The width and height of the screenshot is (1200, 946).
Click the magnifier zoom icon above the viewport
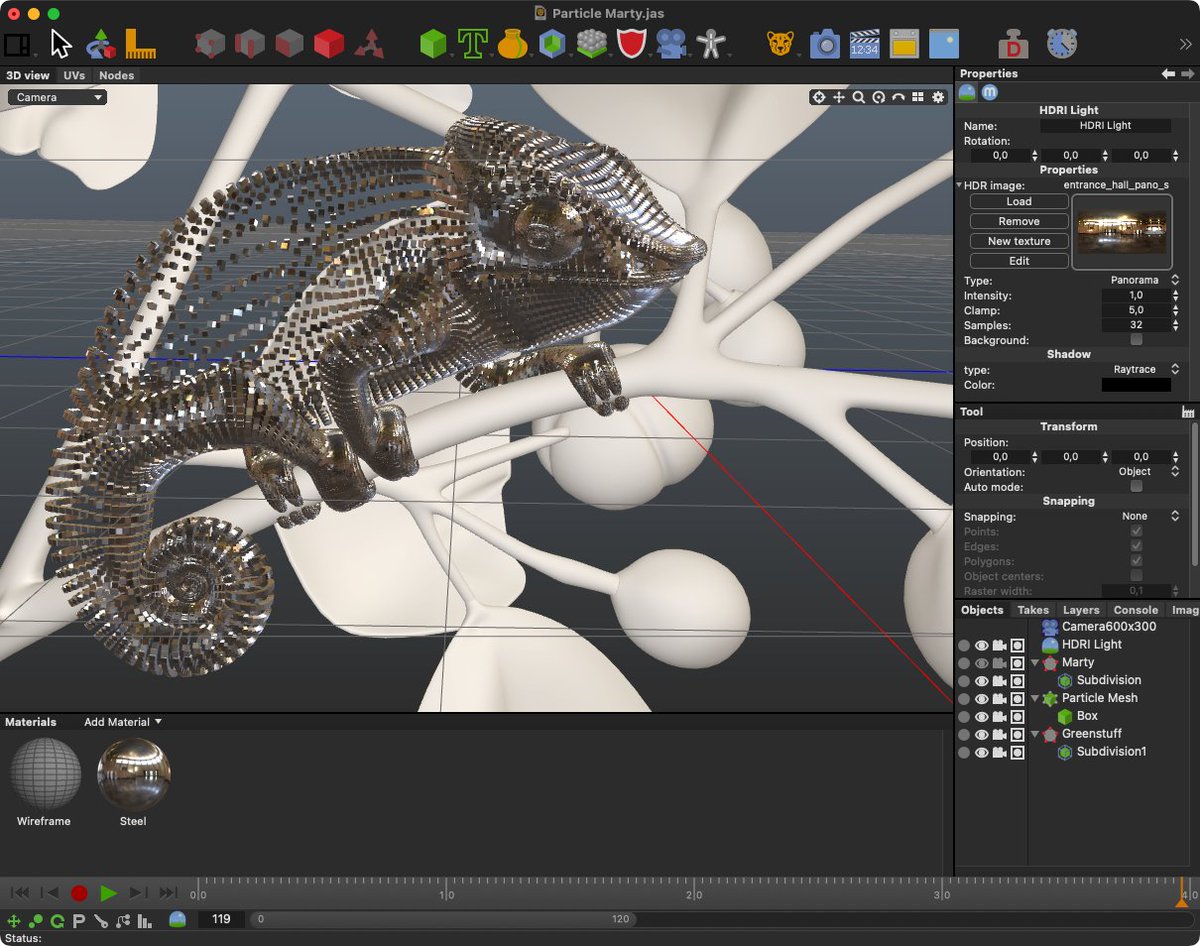click(859, 97)
